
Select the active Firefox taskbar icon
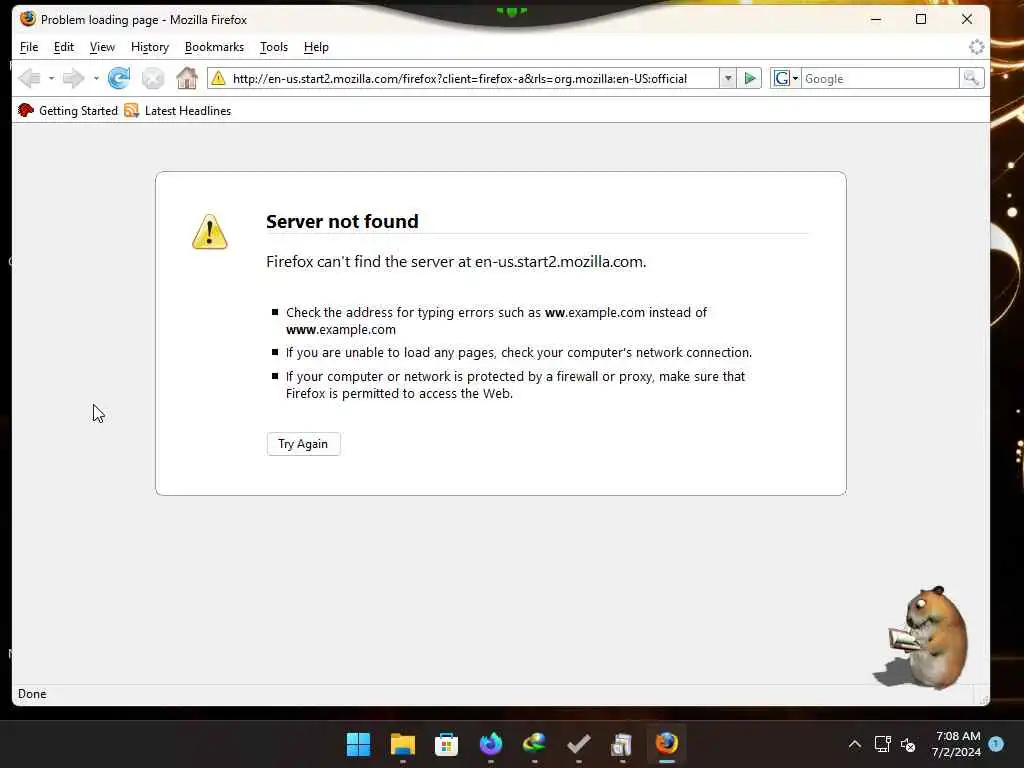[x=667, y=744]
